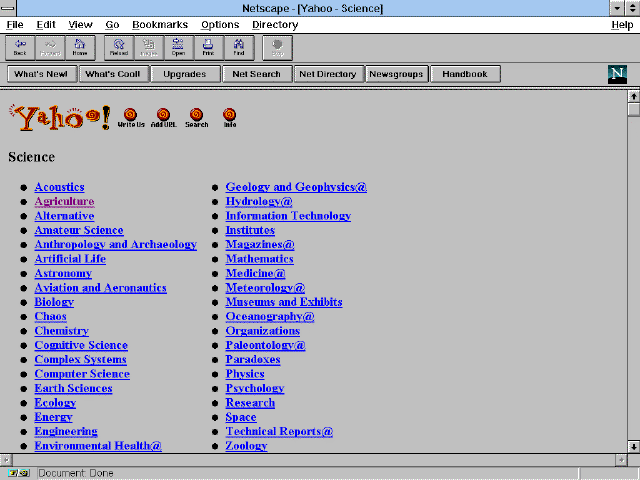Open the Go menu

(112, 25)
